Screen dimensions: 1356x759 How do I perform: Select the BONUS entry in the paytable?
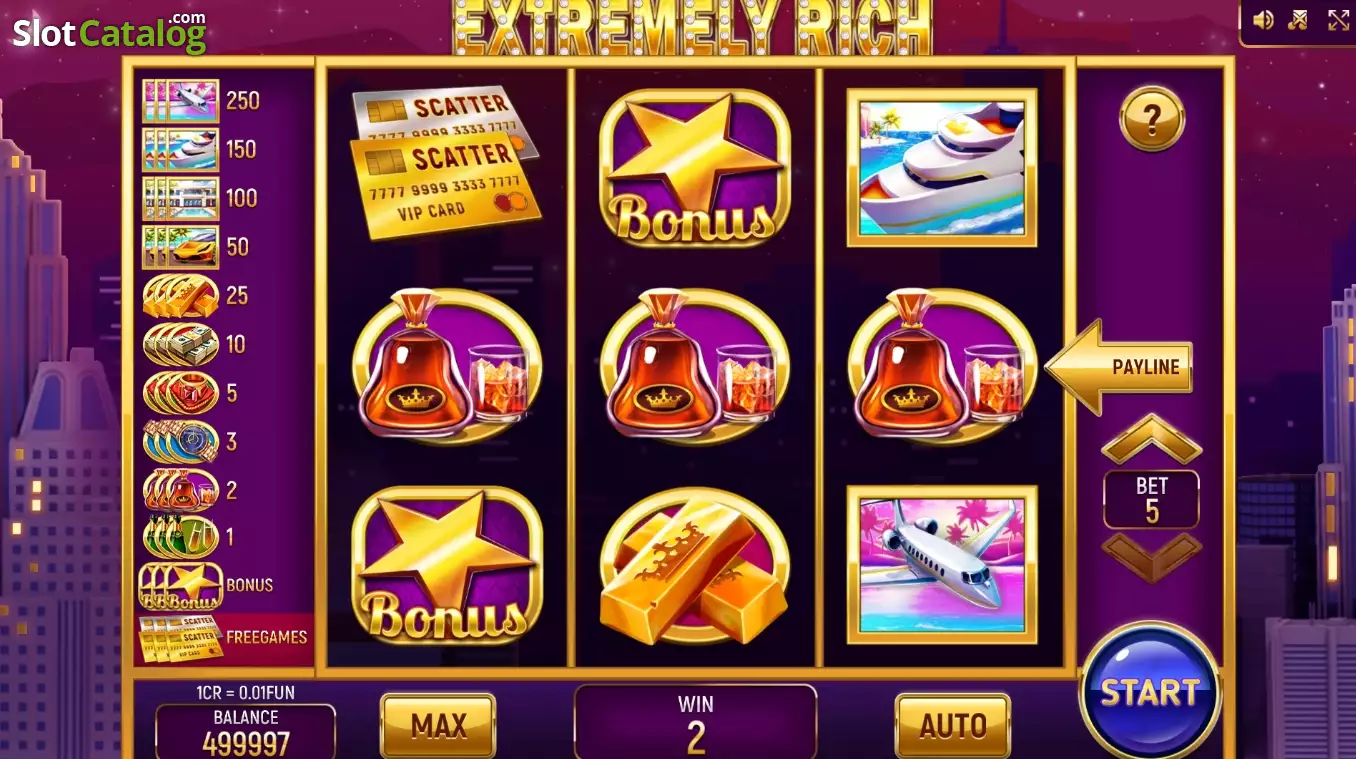click(206, 586)
